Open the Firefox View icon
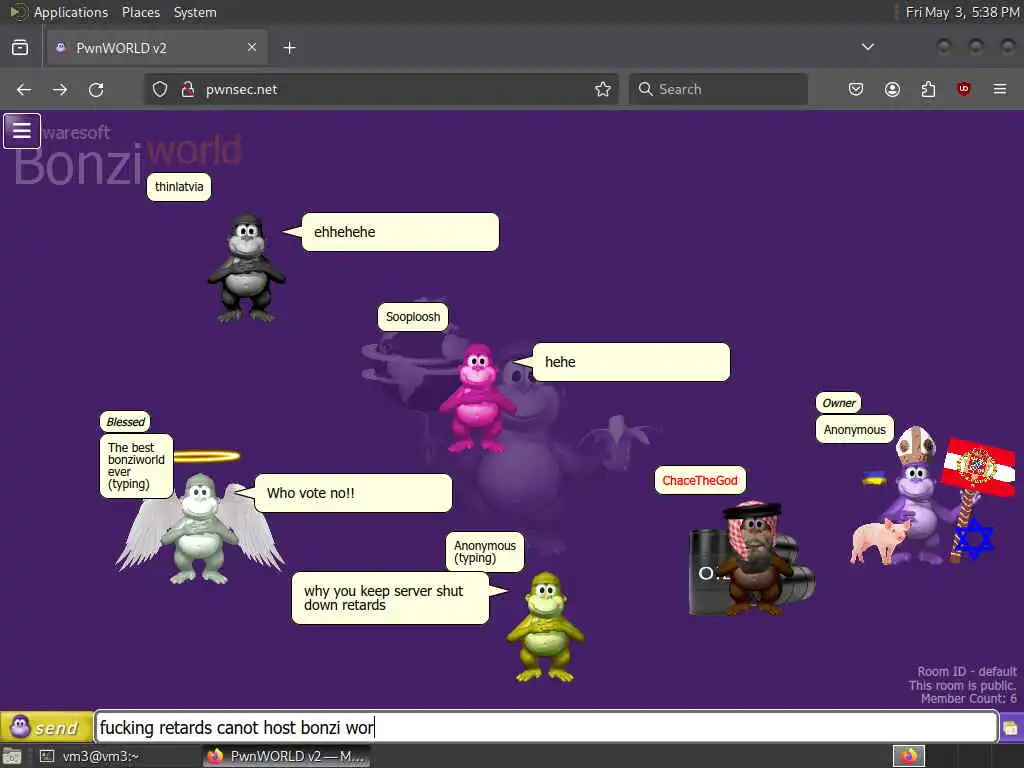 (20, 48)
